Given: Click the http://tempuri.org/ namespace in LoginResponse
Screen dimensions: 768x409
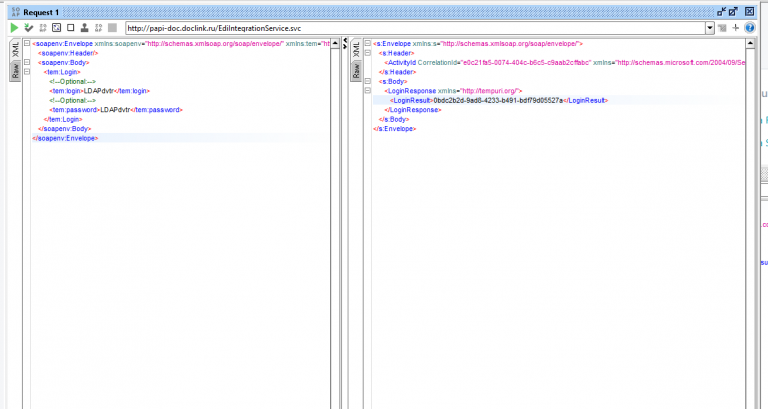Looking at the screenshot, I should 489,91.
